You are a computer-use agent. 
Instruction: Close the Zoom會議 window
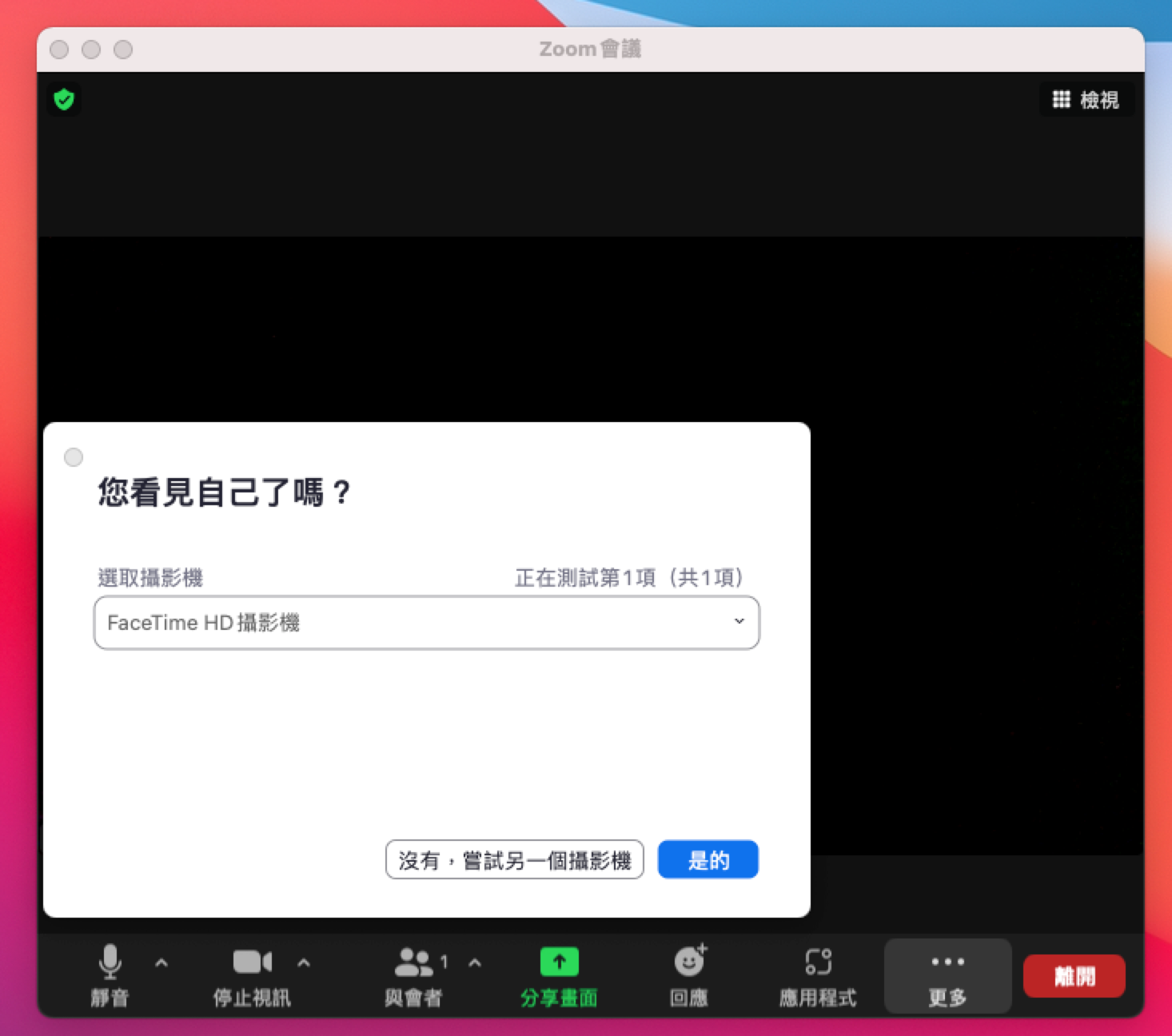(59, 50)
